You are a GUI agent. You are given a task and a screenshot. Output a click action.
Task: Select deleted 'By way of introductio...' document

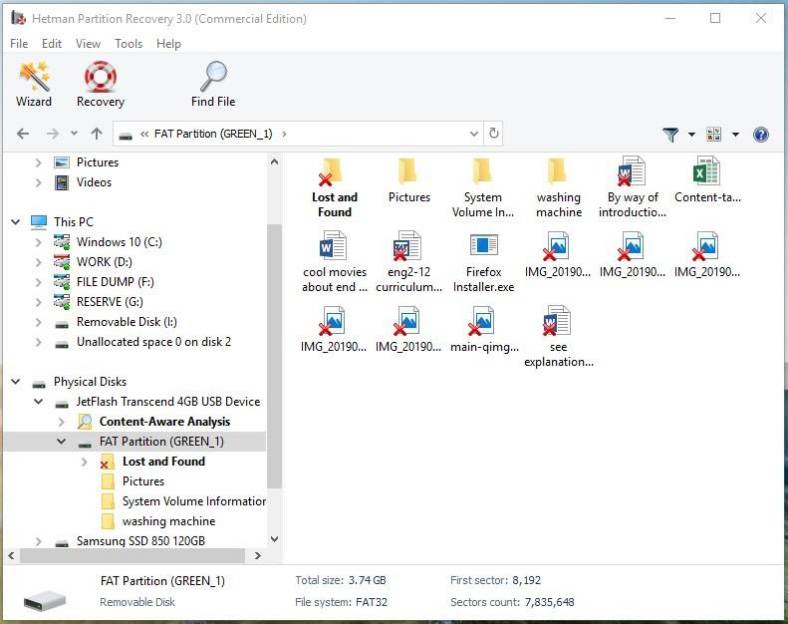(x=632, y=188)
